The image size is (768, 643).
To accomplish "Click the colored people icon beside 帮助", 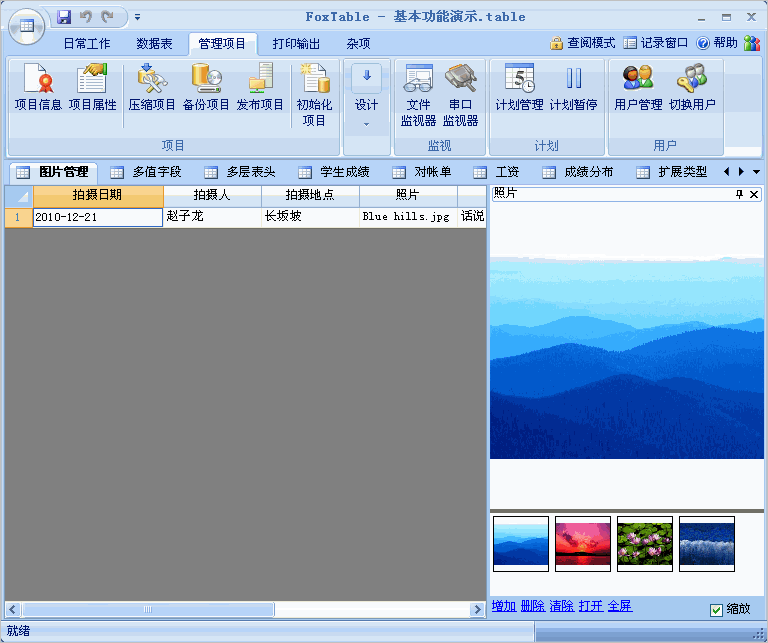I will 752,43.
